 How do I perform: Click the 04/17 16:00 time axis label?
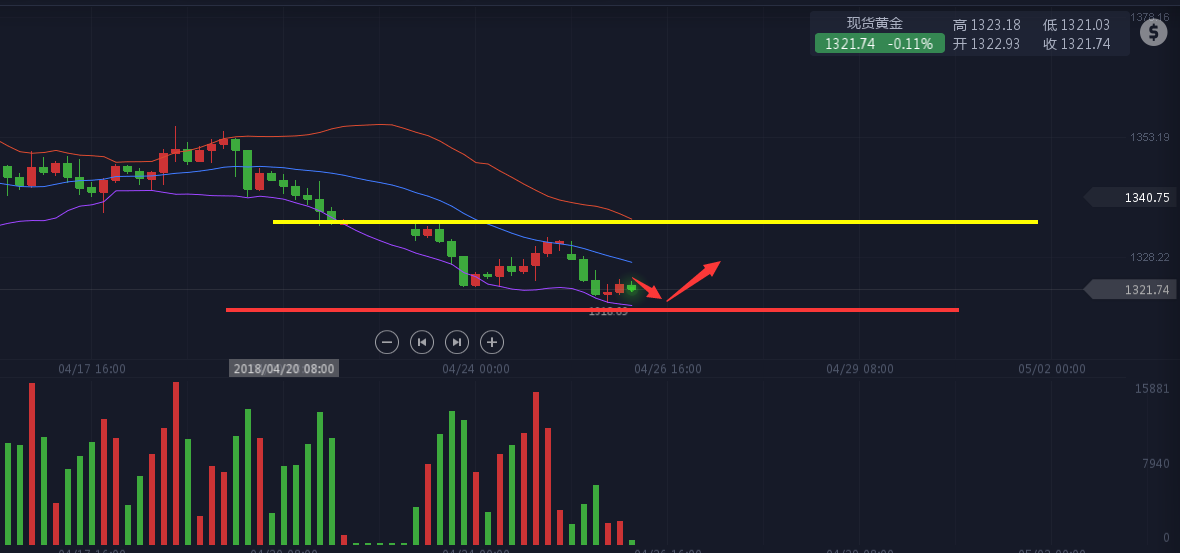click(92, 369)
